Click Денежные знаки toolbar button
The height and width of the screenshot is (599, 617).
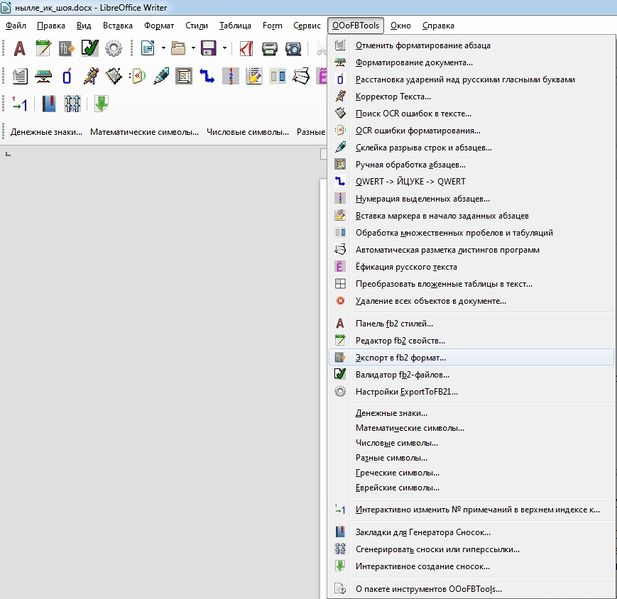pos(46,132)
